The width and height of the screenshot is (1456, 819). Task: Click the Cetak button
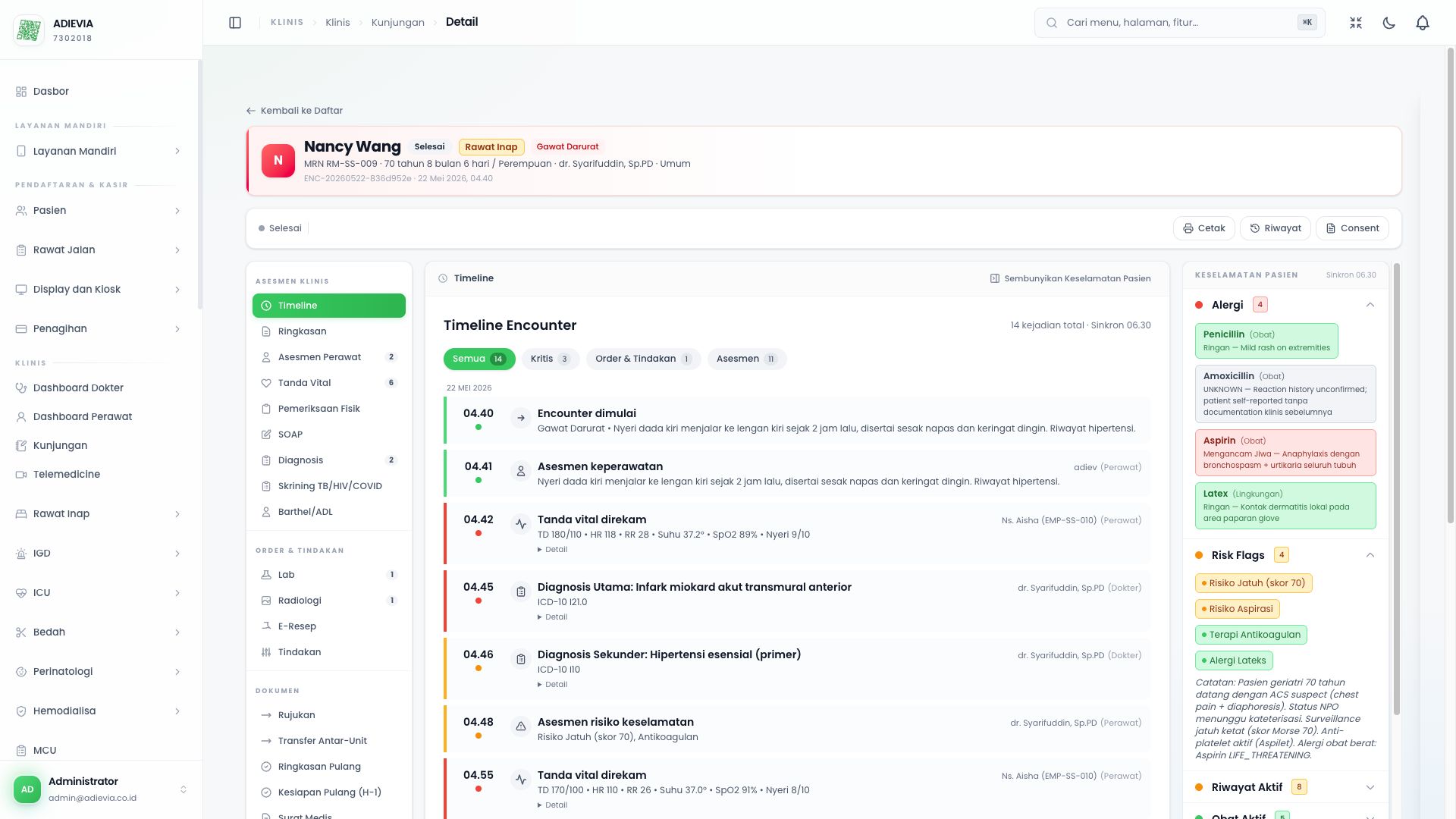coord(1204,228)
